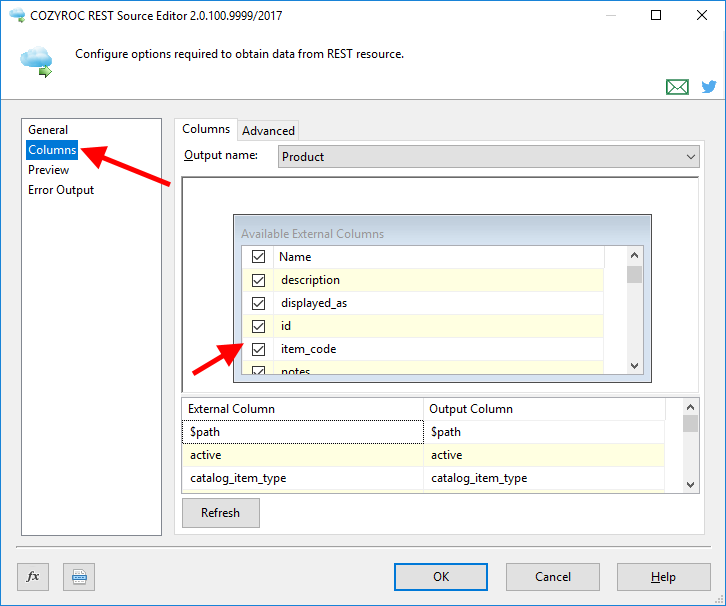
Task: Open Help with the Help button
Action: [x=663, y=577]
